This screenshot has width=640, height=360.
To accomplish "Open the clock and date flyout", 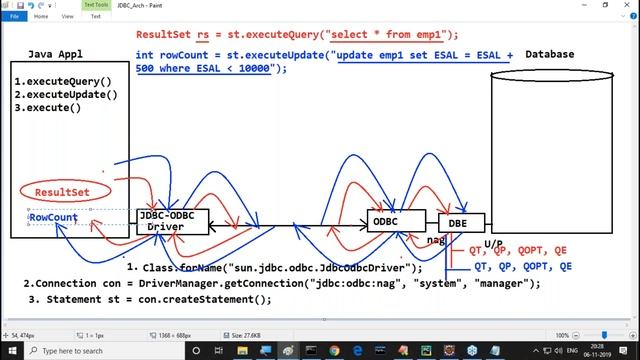I will tap(597, 351).
